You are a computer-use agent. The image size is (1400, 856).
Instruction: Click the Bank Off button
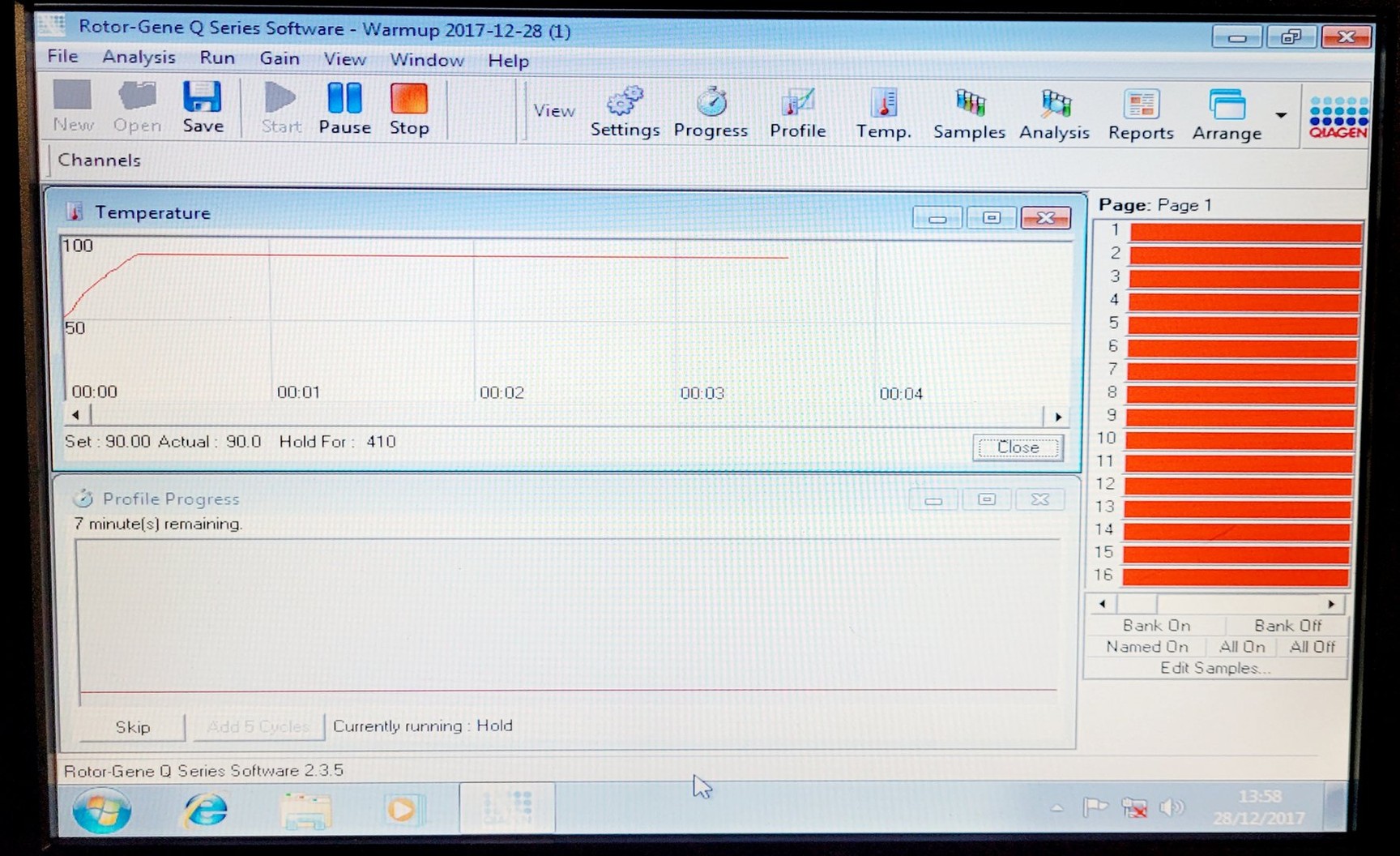[1287, 626]
